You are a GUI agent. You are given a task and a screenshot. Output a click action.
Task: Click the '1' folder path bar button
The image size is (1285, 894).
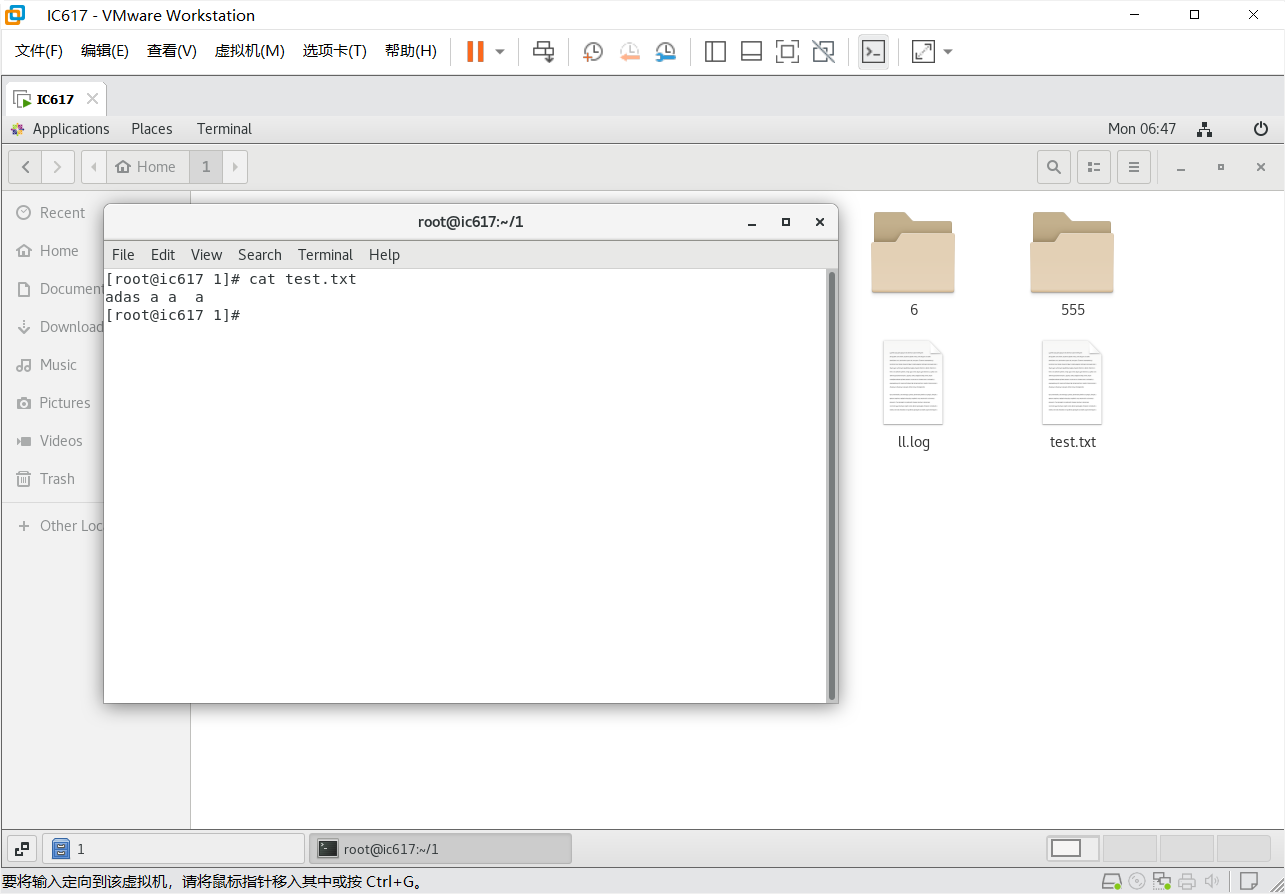coord(206,167)
